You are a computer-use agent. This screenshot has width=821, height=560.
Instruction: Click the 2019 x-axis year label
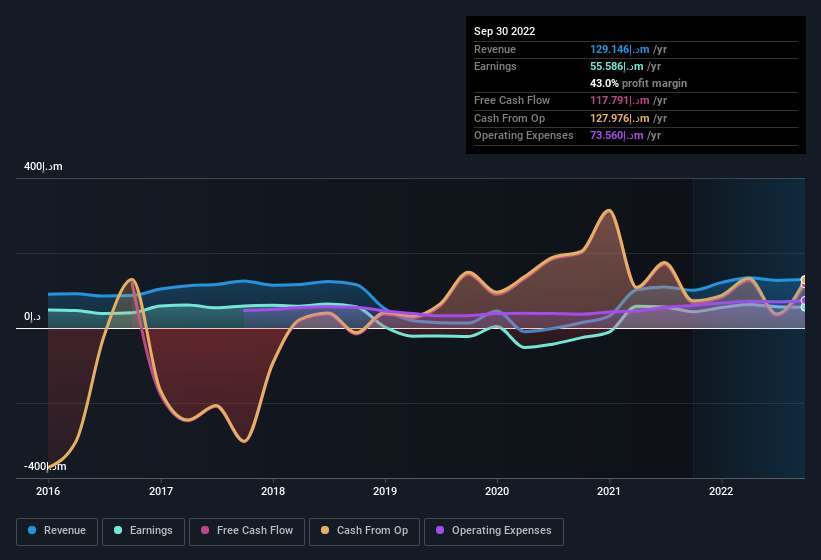click(x=385, y=491)
